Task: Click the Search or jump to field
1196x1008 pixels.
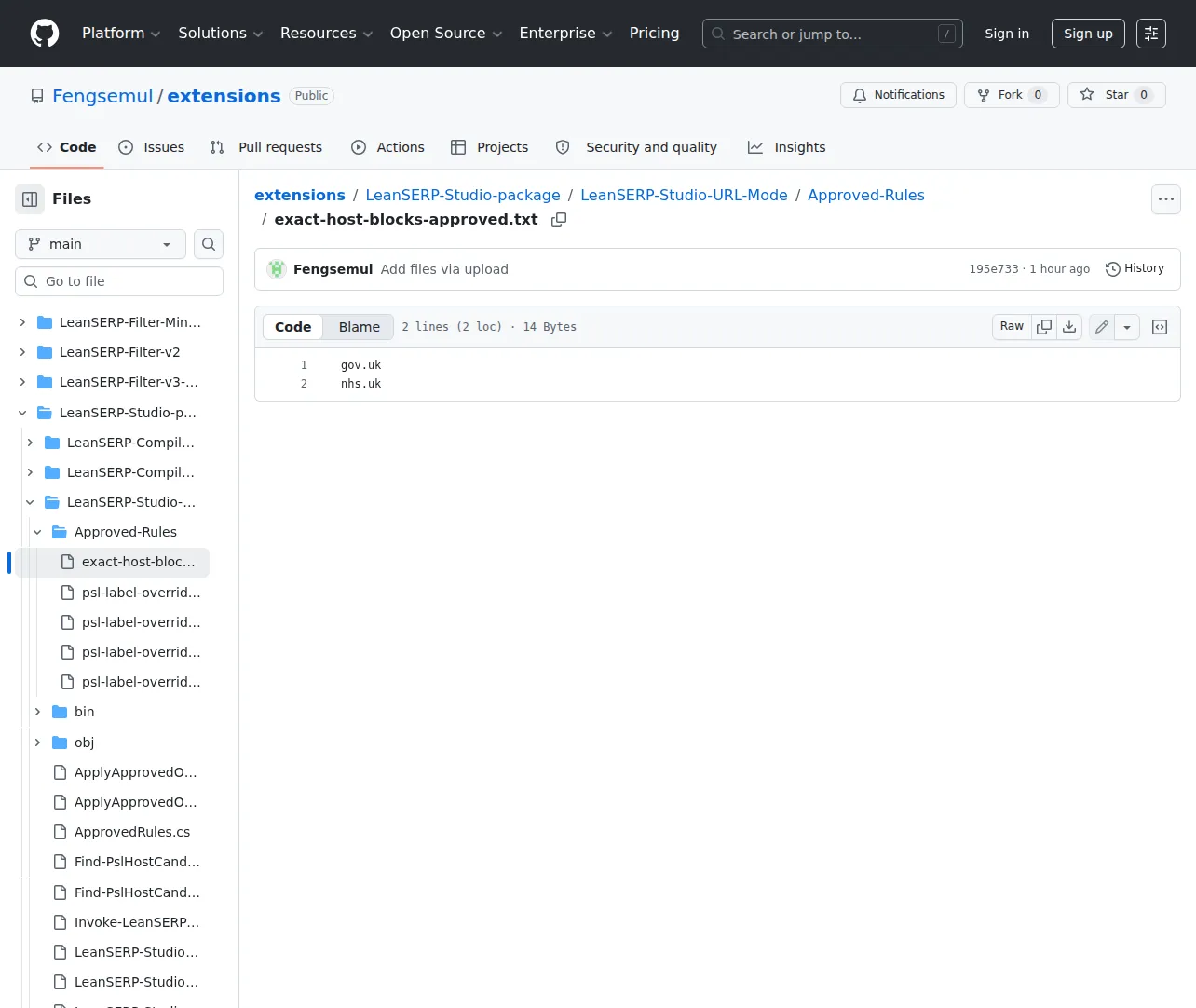Action: [833, 34]
